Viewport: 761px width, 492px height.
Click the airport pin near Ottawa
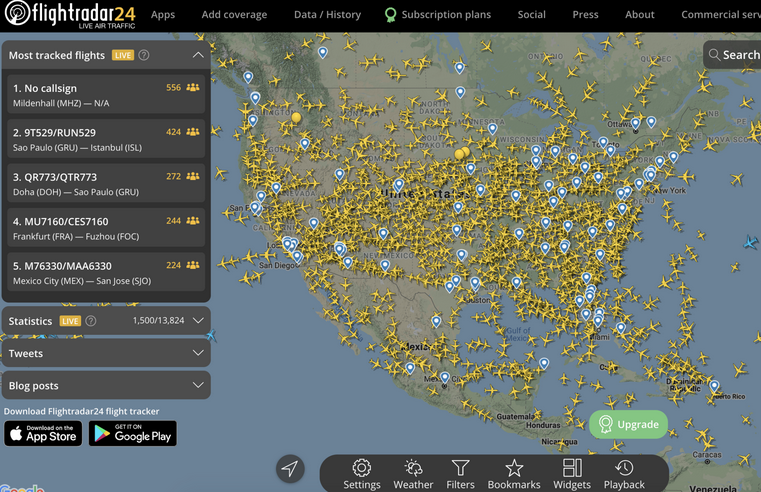tap(635, 123)
